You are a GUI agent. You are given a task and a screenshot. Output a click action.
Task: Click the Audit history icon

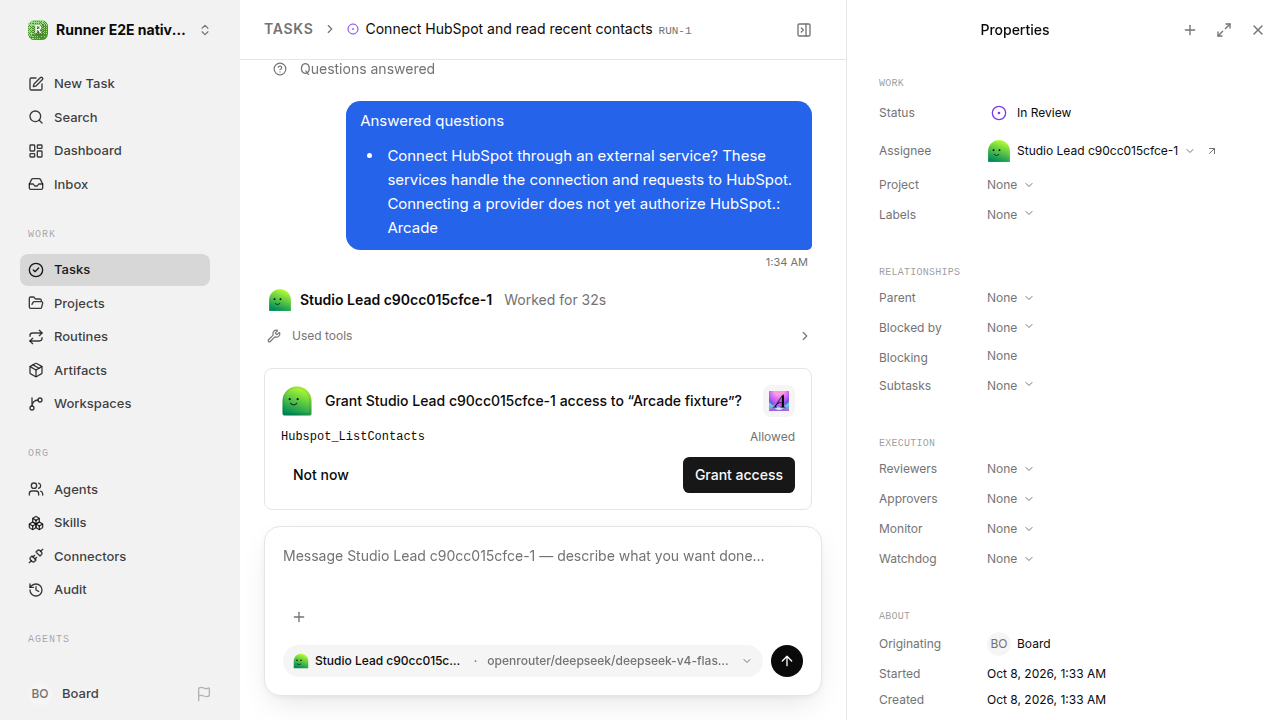(x=36, y=590)
